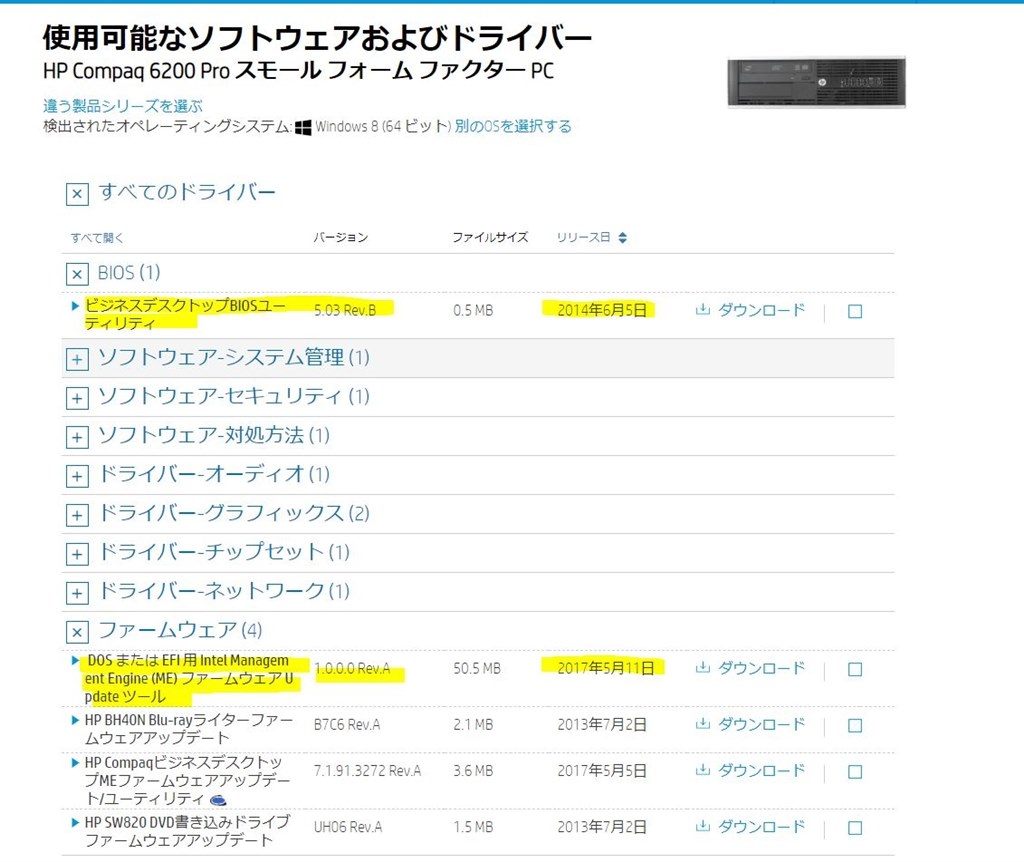This screenshot has width=1024, height=862.
Task: Expand details arrow for HP SW820 DVD firmware
Action: [75, 822]
